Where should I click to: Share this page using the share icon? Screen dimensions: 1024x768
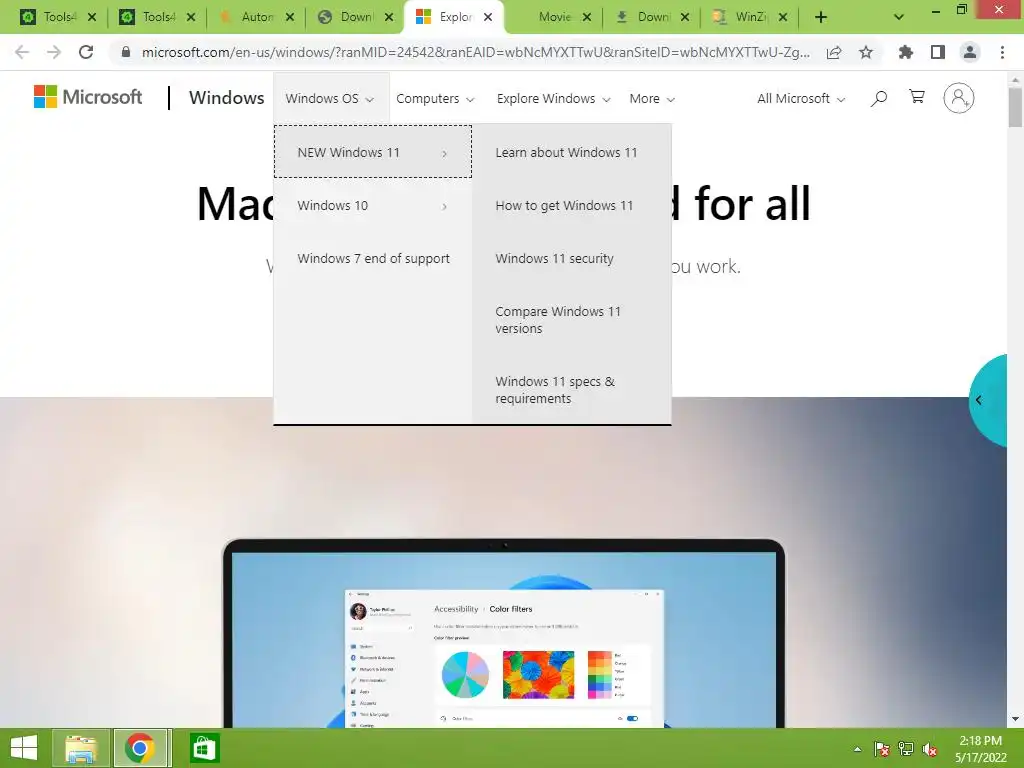834,52
